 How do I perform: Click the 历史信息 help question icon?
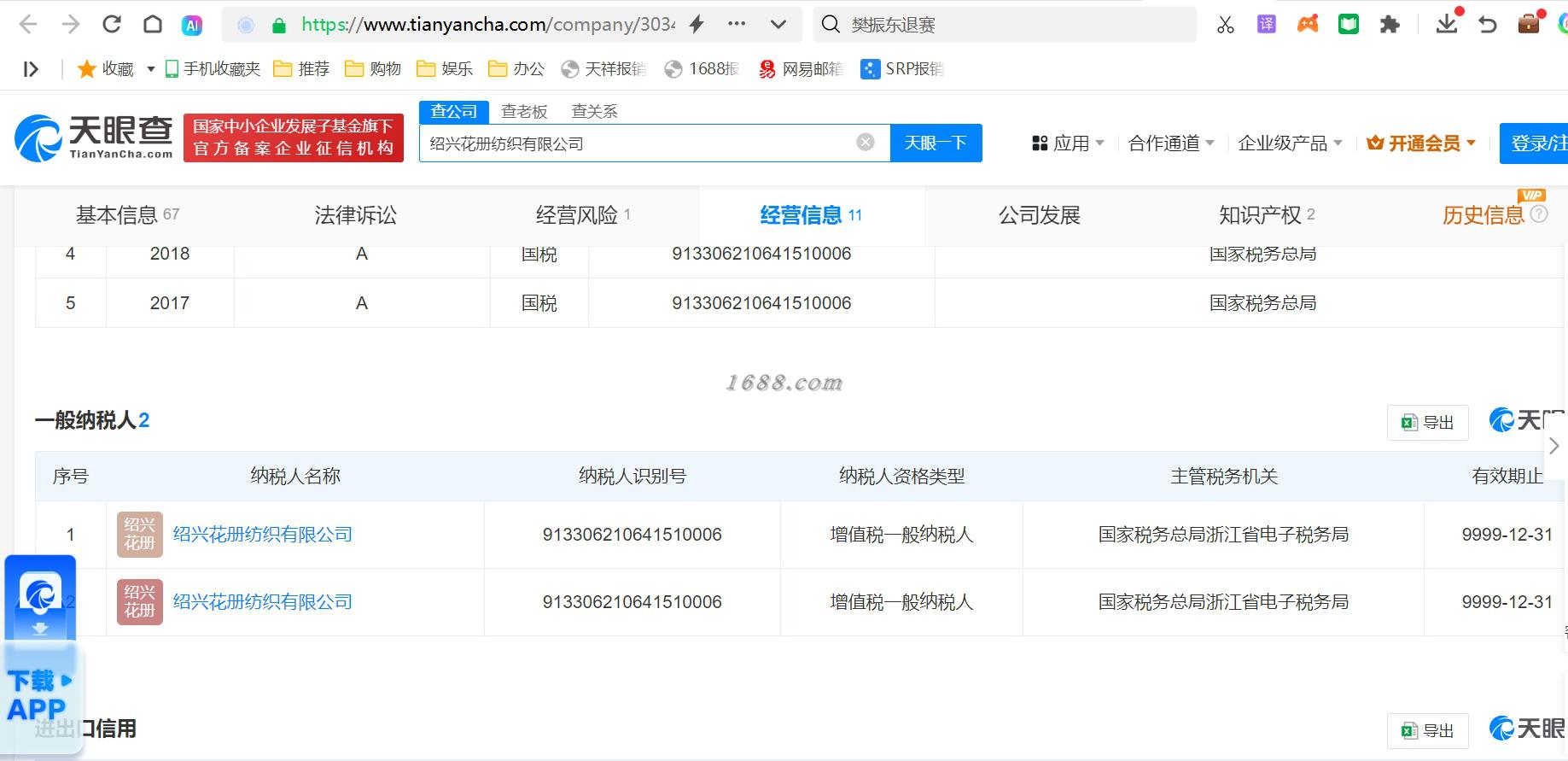click(1539, 214)
